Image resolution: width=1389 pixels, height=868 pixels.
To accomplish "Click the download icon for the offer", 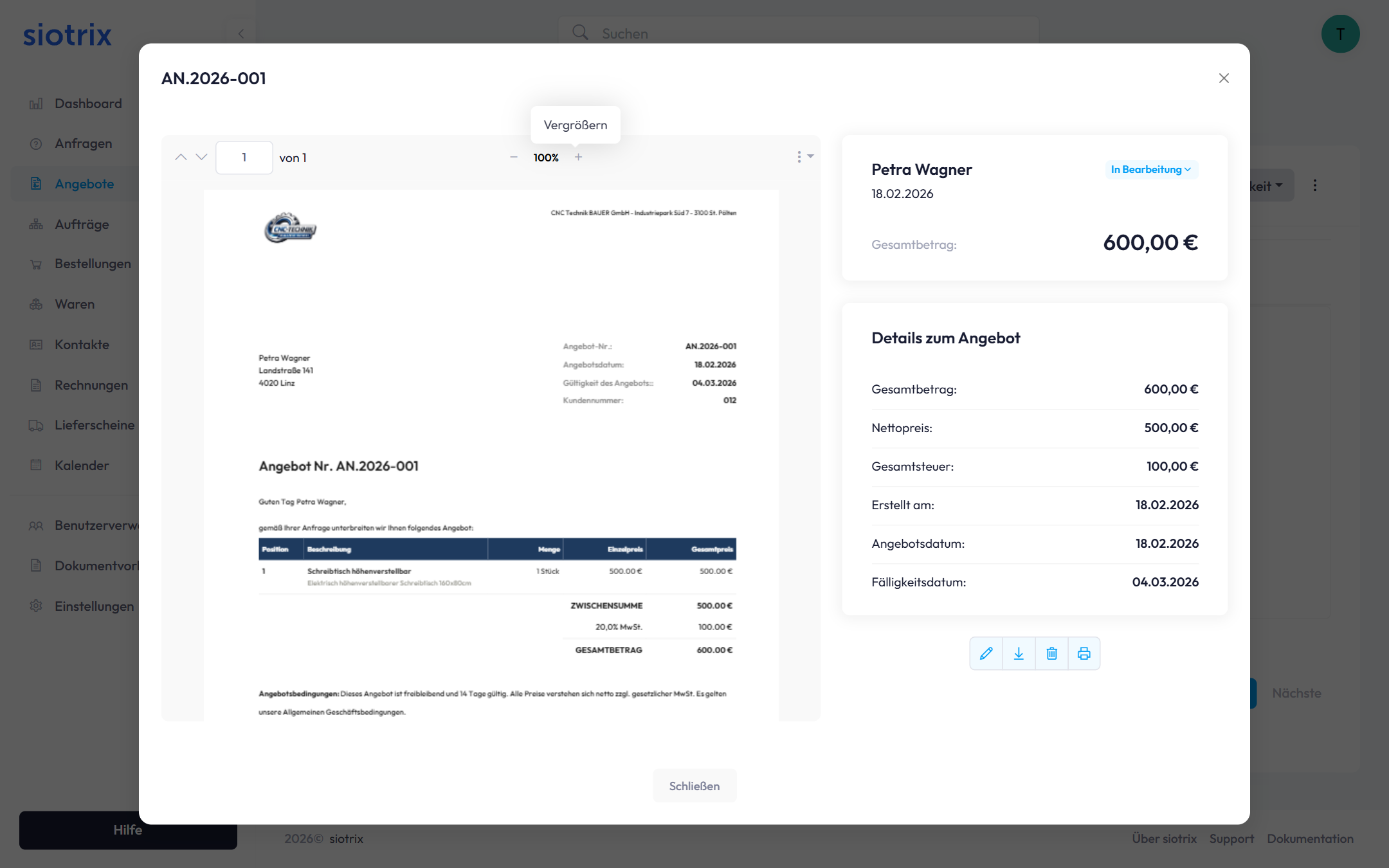I will click(x=1019, y=653).
